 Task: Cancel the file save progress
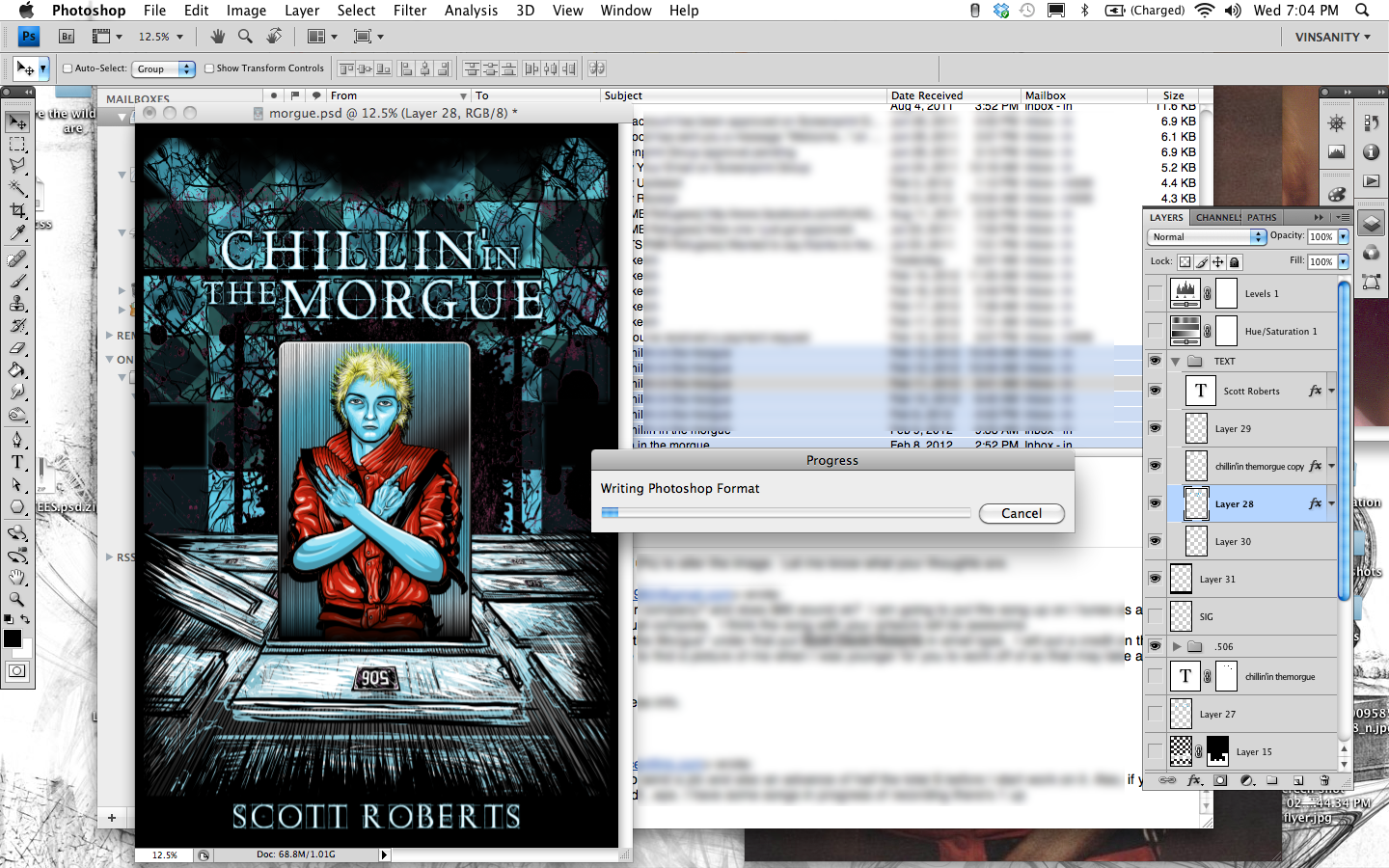tap(1021, 513)
